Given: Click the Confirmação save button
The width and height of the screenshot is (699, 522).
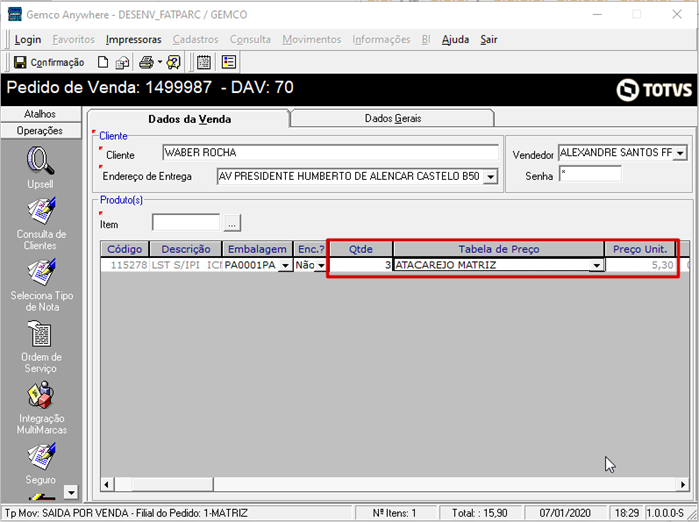Looking at the screenshot, I should [x=49, y=62].
